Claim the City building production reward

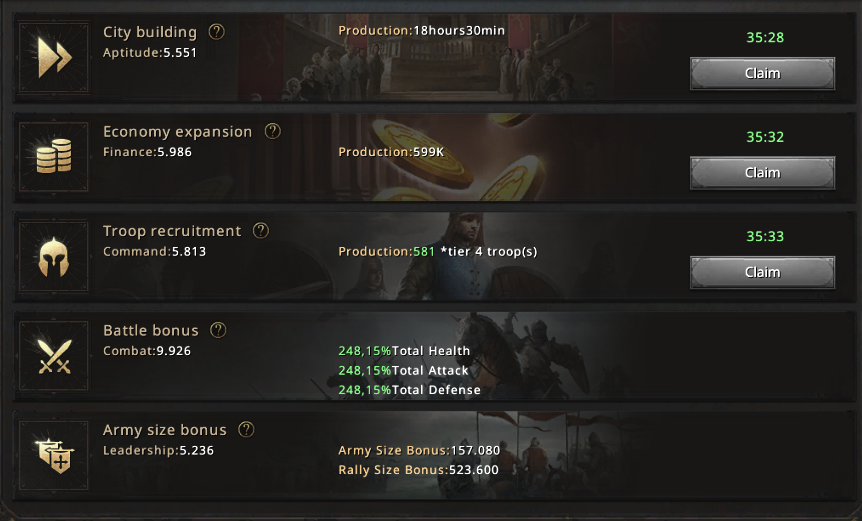(762, 73)
